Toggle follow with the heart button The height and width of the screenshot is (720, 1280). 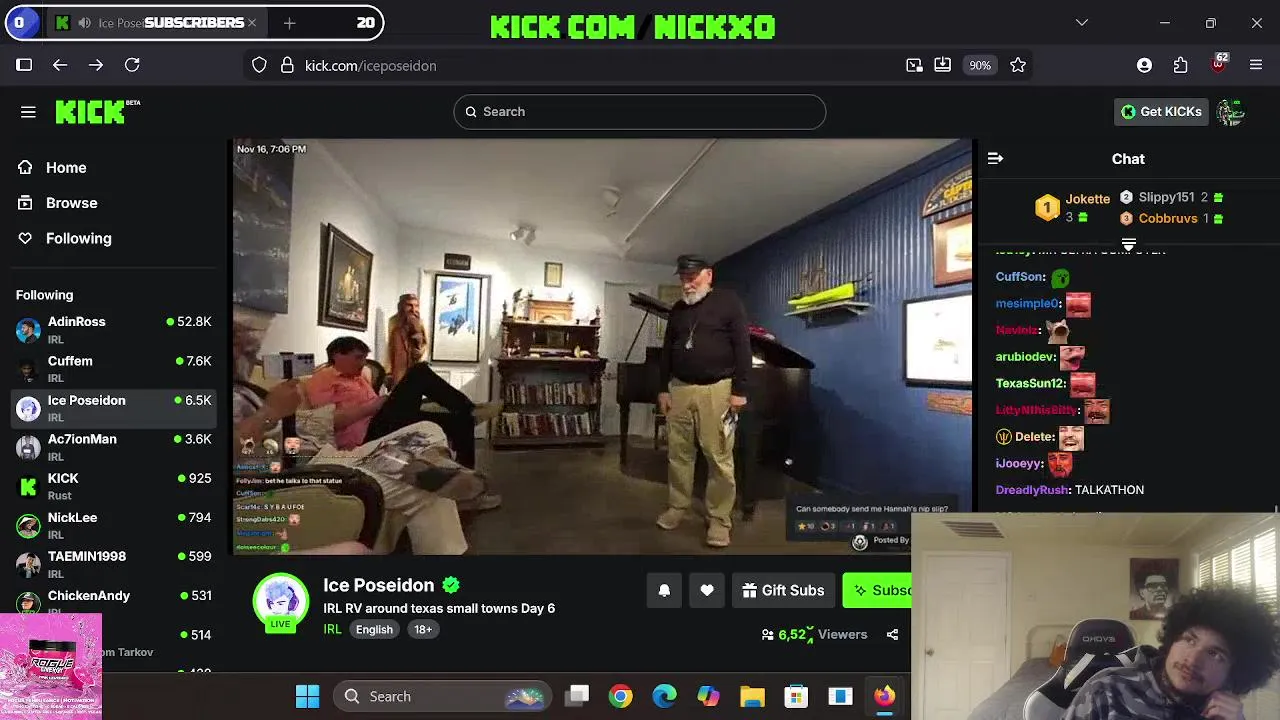pos(707,590)
